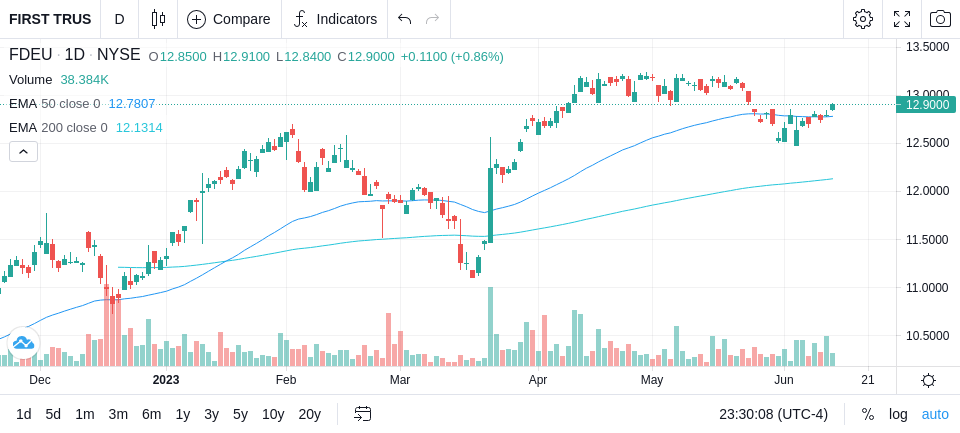Viewport: 960px width, 433px height.
Task: Click the Compare button
Action: [229, 19]
